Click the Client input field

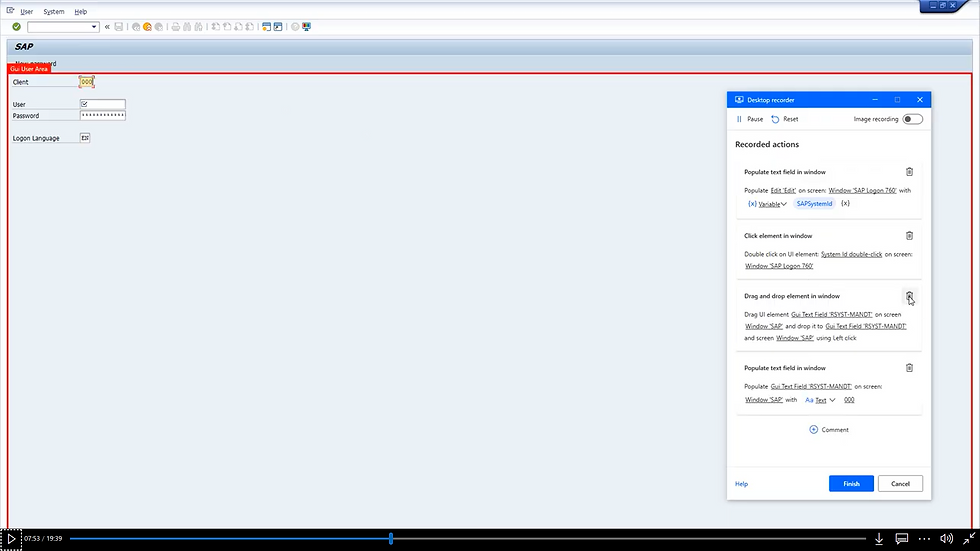pyautogui.click(x=87, y=82)
